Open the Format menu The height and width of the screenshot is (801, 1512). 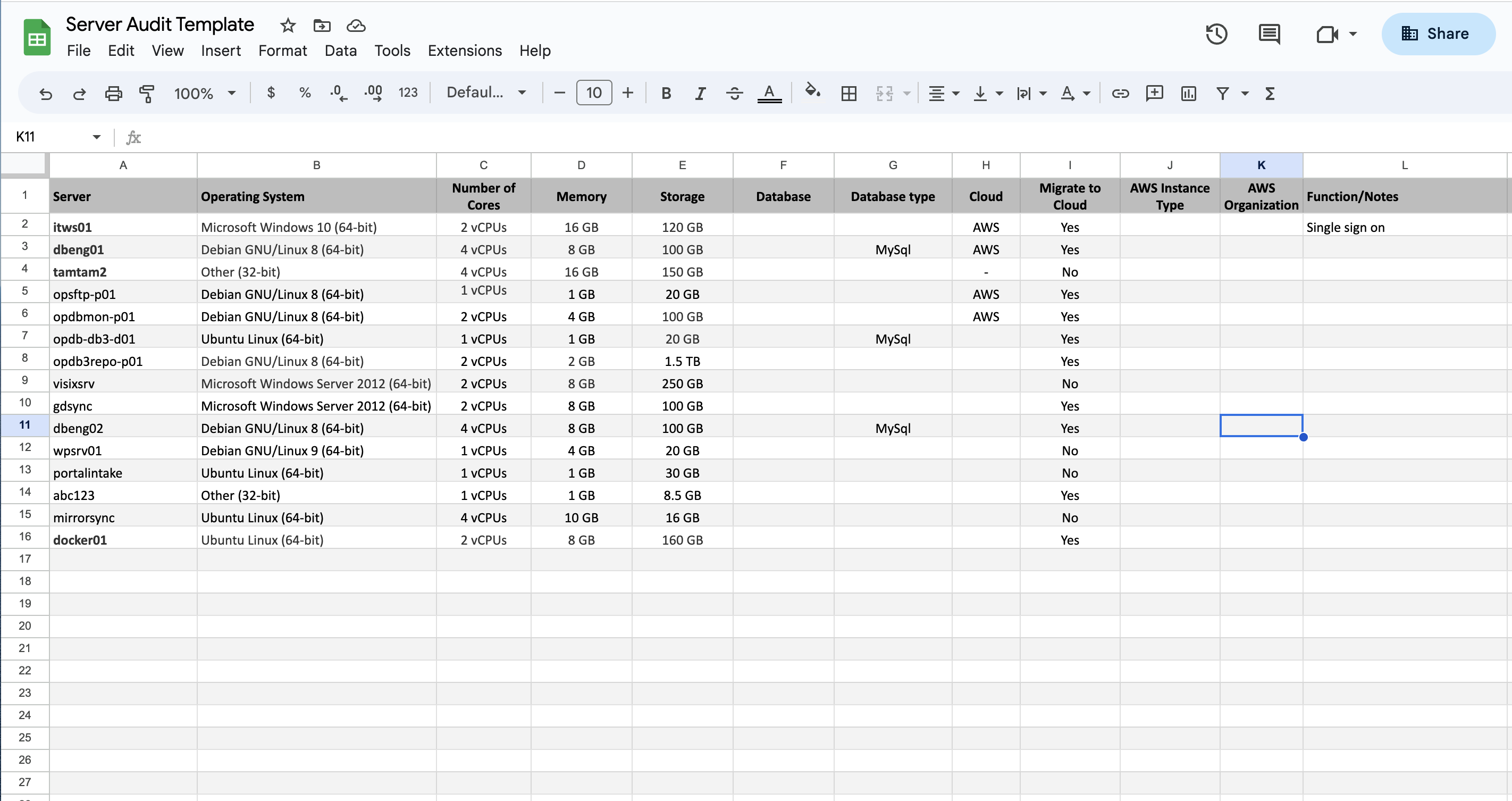[x=282, y=49]
